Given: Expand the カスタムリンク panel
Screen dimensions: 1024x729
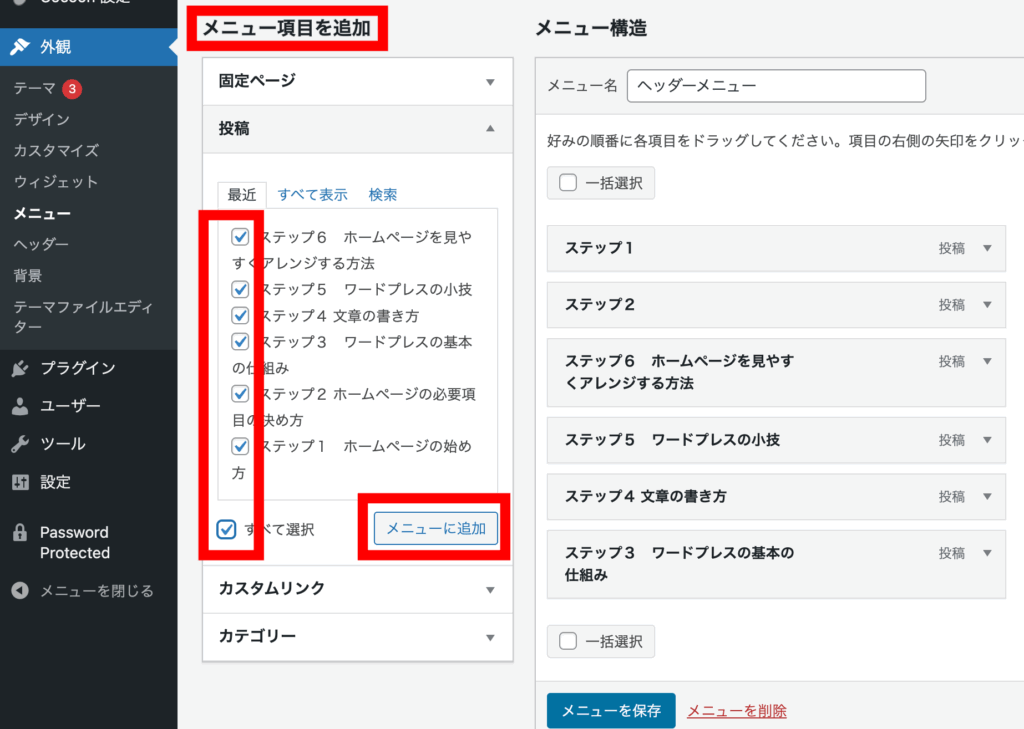Looking at the screenshot, I should click(490, 589).
